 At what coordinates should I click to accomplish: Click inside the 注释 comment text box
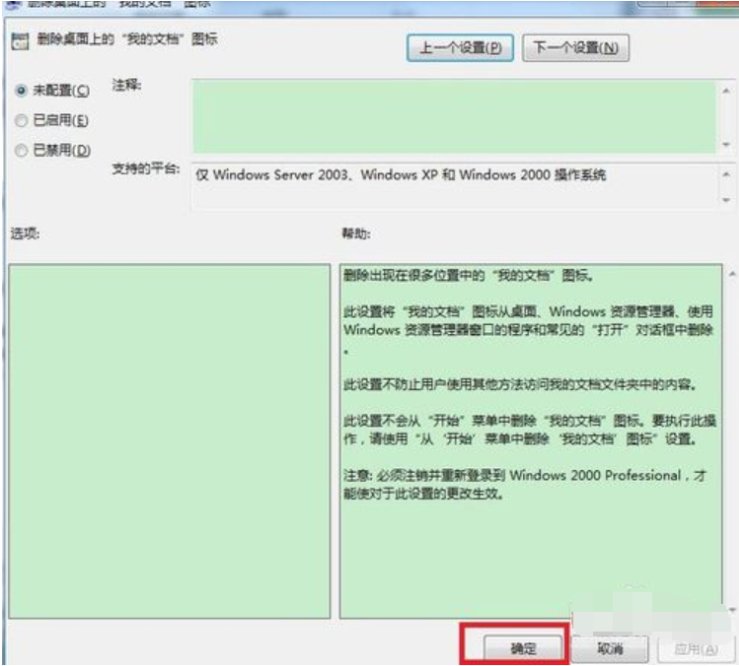point(454,116)
